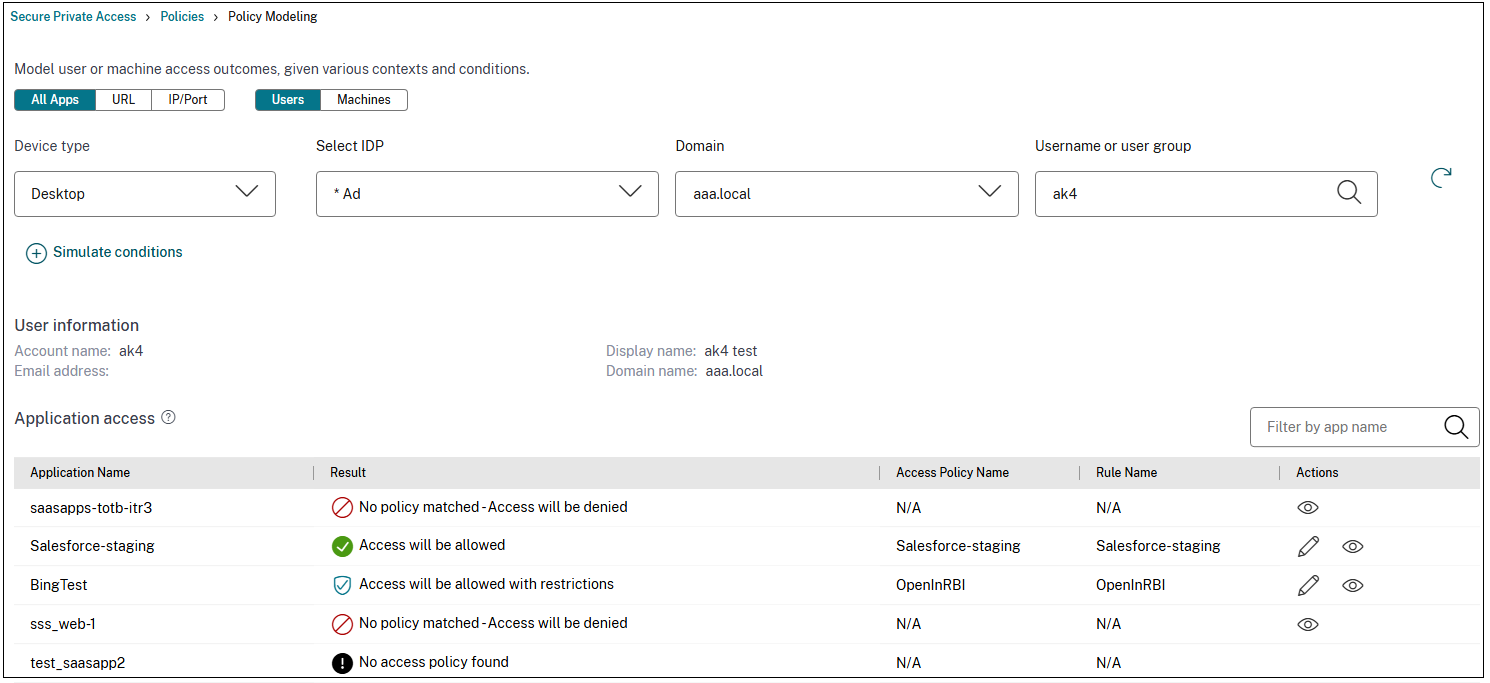The height and width of the screenshot is (683, 1490).
Task: Open the help tooltip next to Application access
Action: coord(168,418)
